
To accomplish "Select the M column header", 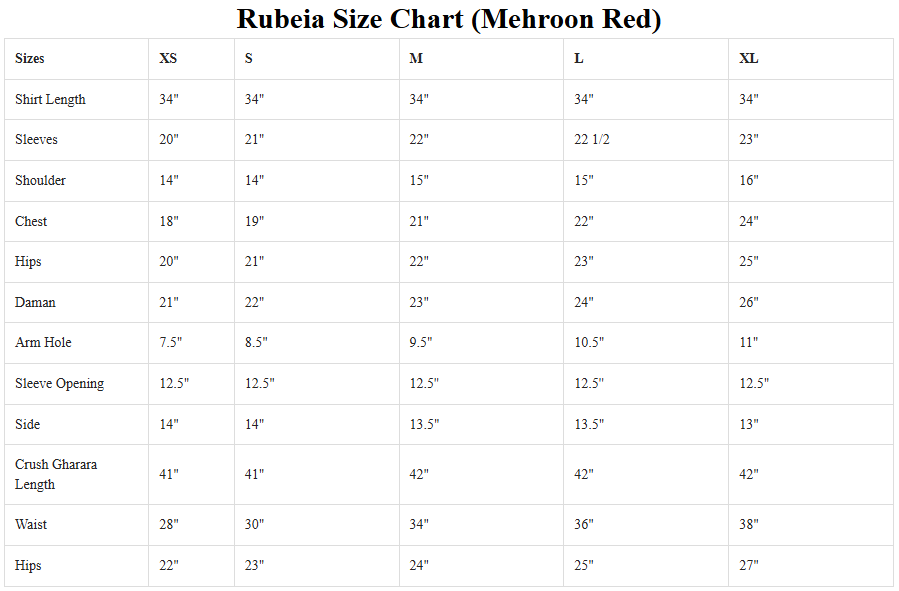I will click(x=416, y=59).
